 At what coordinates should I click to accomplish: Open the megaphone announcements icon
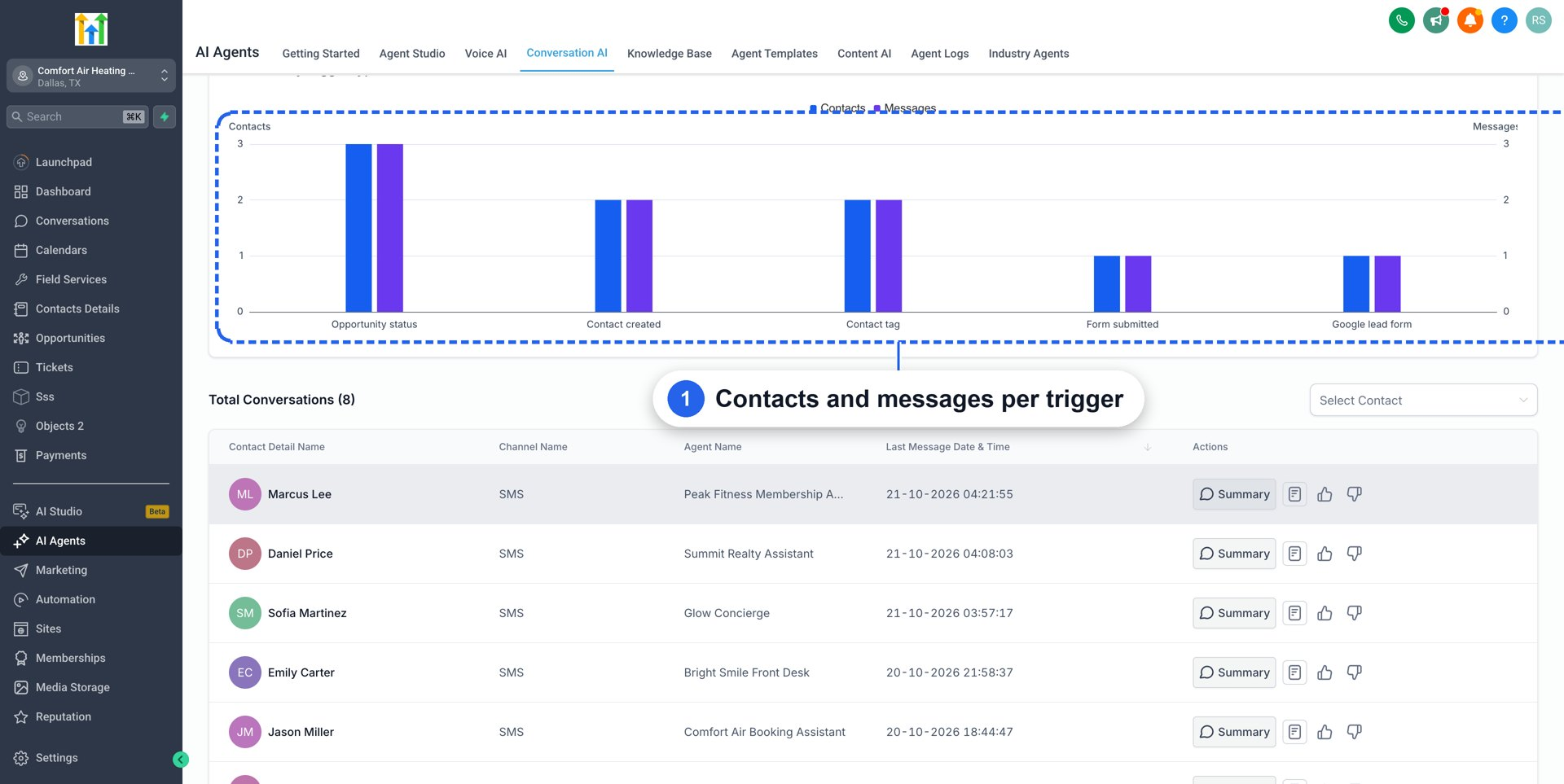point(1435,20)
